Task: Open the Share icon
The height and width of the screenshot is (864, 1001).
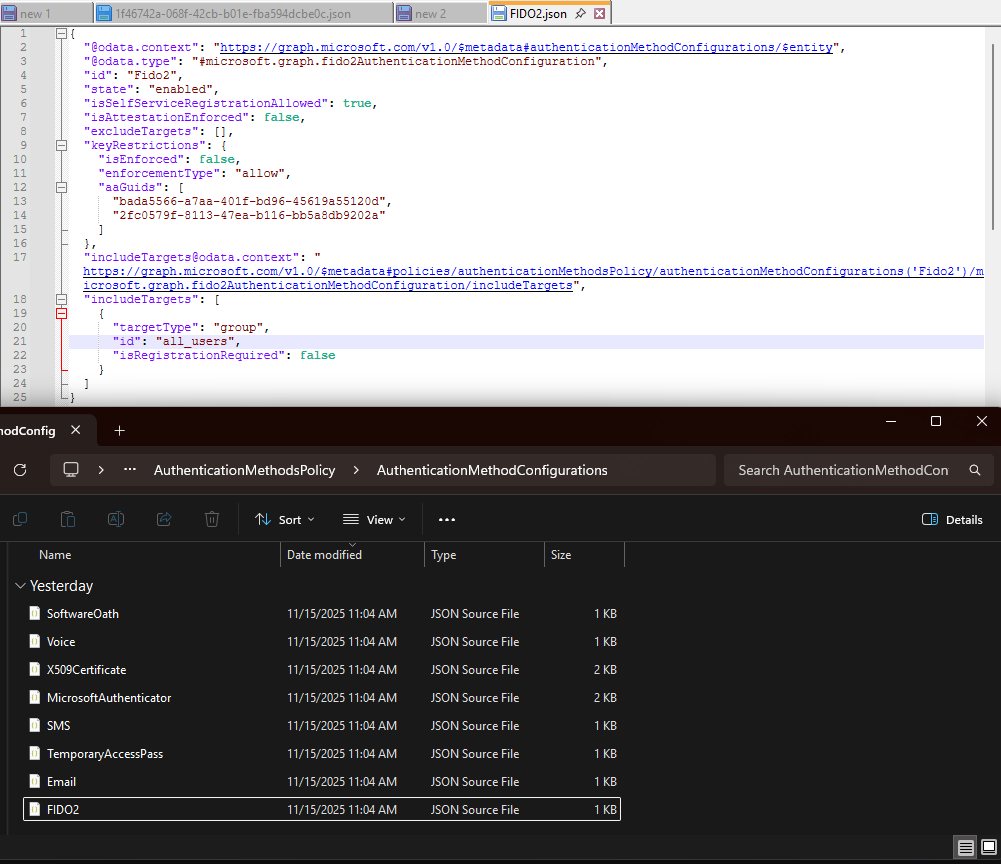Action: (x=162, y=519)
